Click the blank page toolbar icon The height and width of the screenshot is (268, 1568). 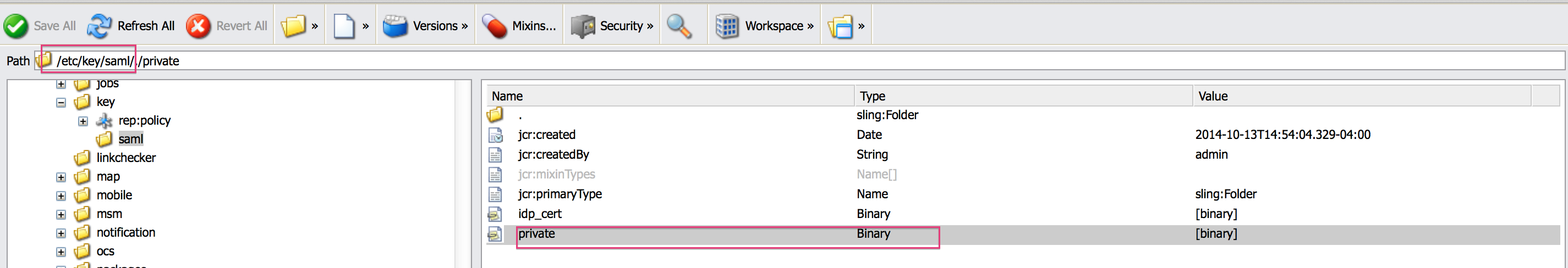click(344, 26)
